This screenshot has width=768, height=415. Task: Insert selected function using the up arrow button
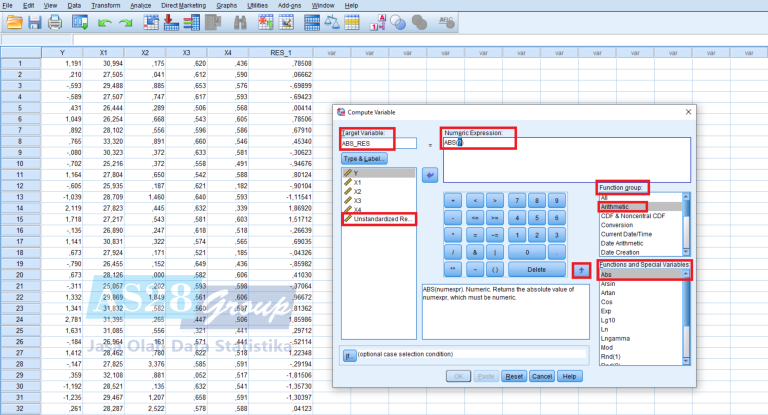[x=582, y=270]
